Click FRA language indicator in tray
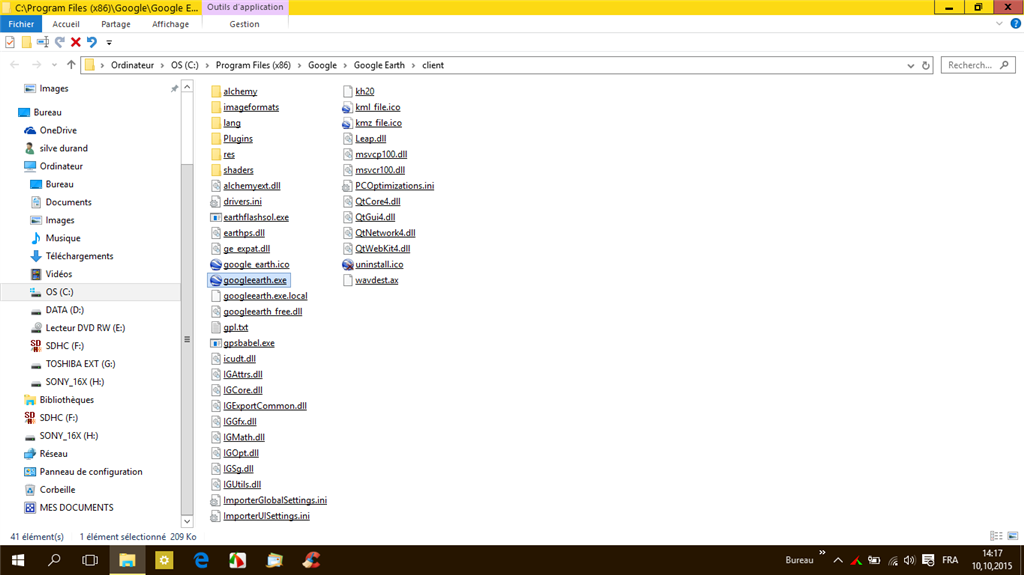The height and width of the screenshot is (575, 1024). tap(950, 560)
